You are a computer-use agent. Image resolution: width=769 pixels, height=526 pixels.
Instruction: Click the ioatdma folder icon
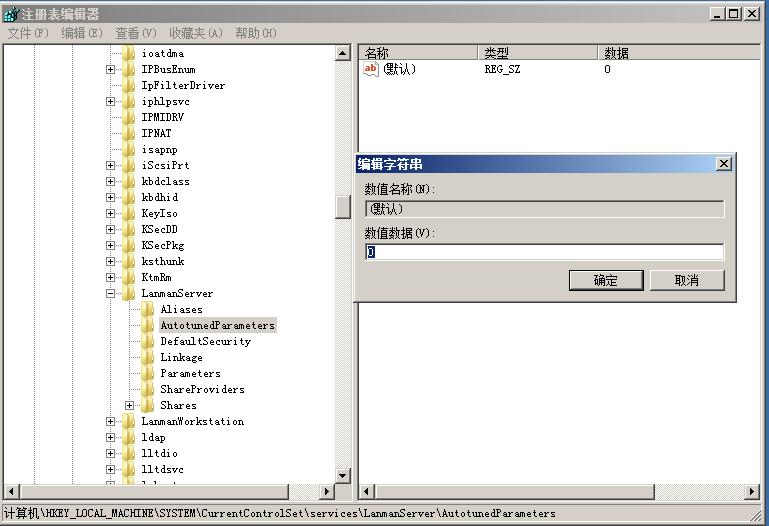128,53
